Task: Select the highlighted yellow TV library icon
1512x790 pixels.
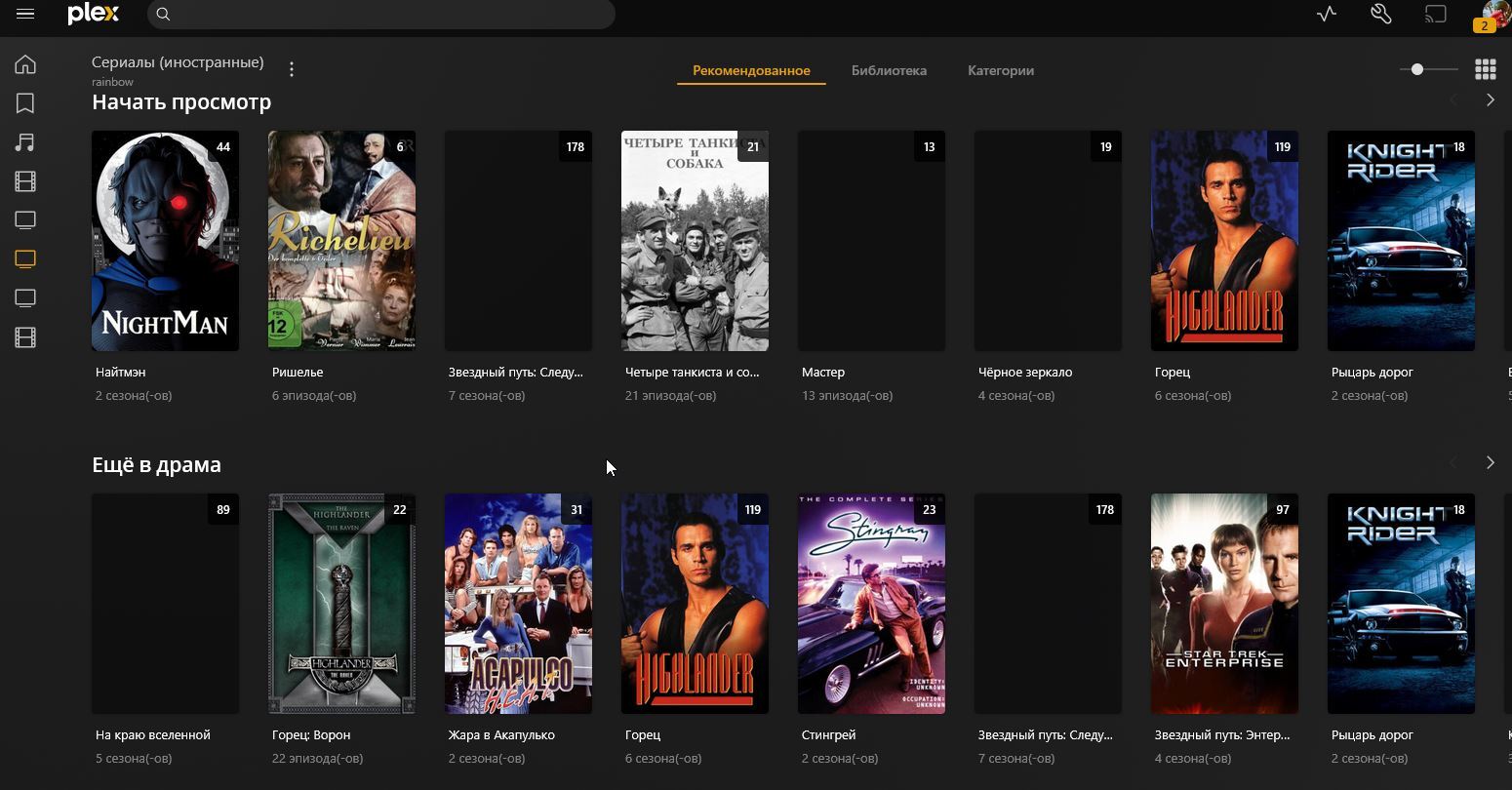Action: click(25, 258)
